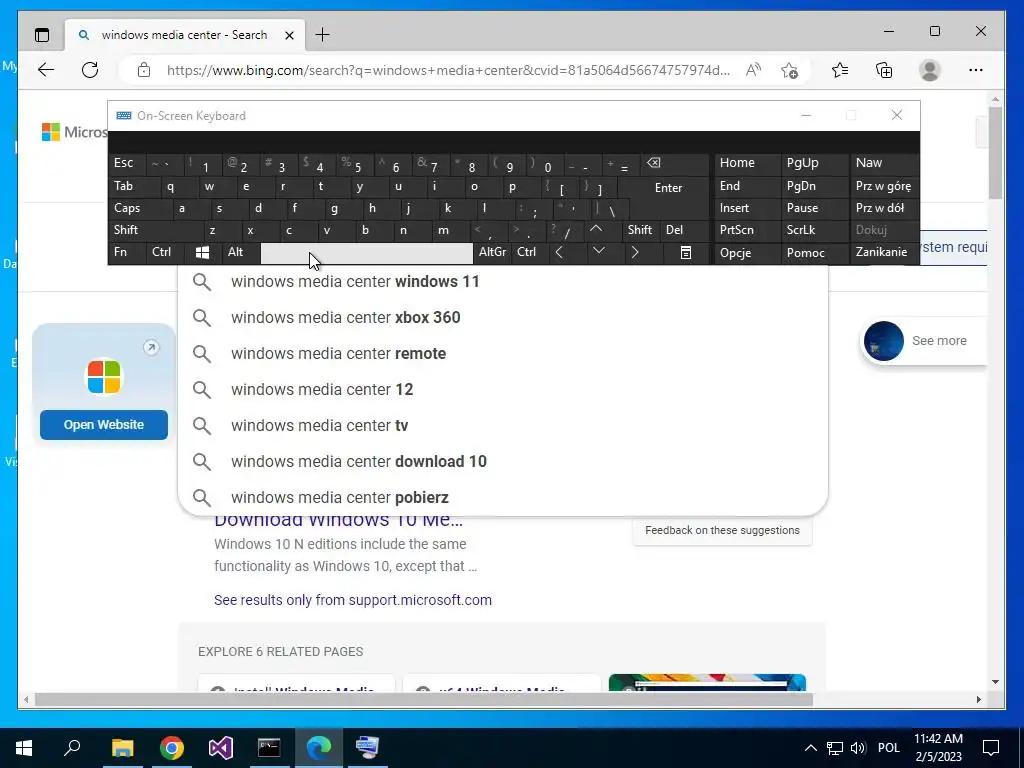Click the Enter key on On-Screen Keyboard

[668, 187]
